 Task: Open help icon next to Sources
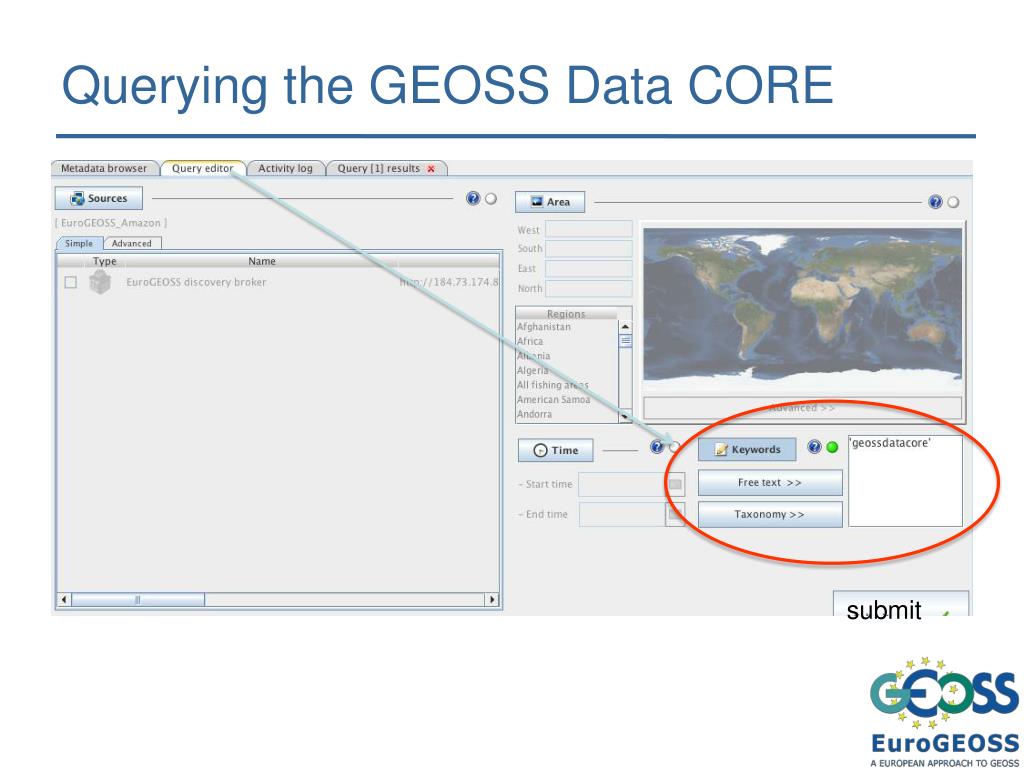[473, 199]
